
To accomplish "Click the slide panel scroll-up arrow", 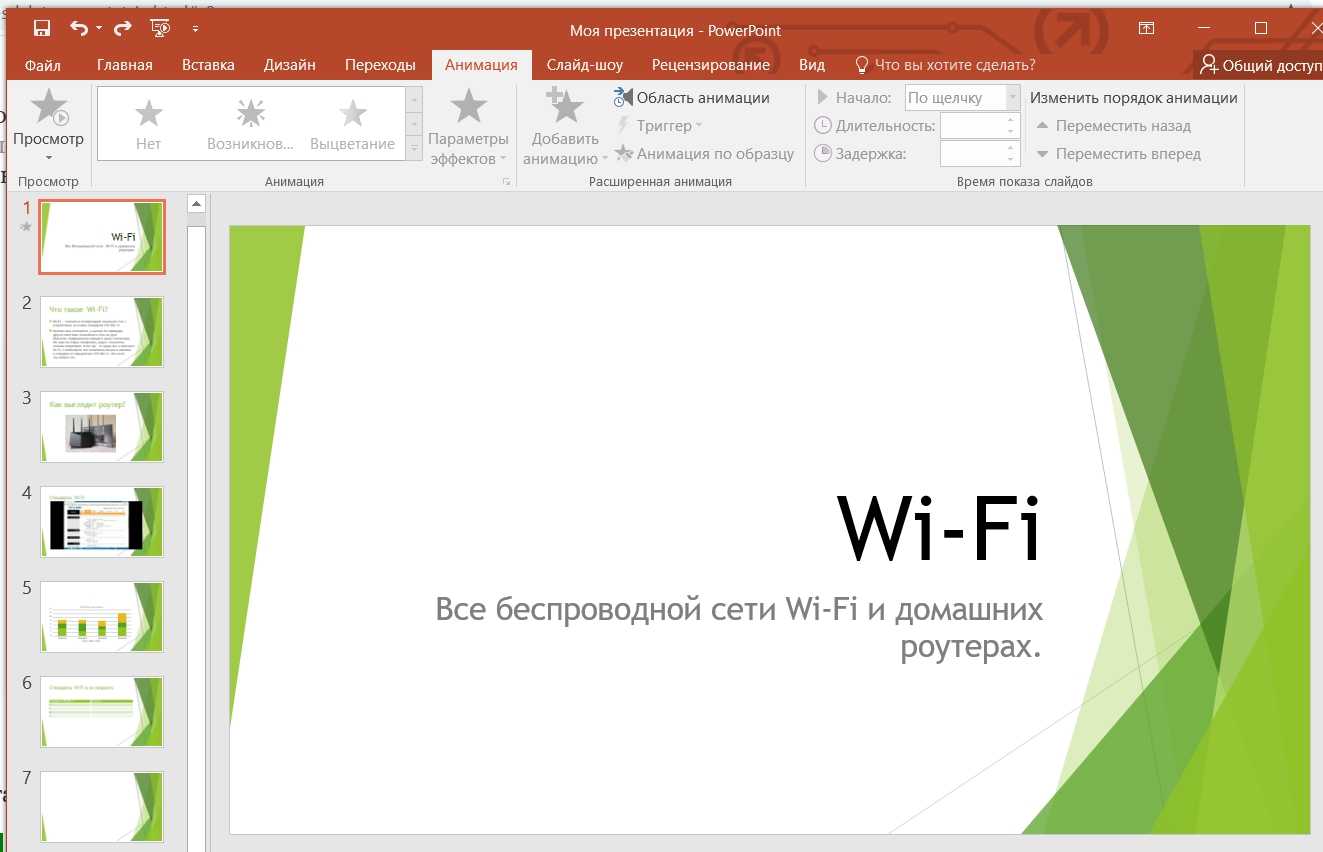I will coord(196,204).
